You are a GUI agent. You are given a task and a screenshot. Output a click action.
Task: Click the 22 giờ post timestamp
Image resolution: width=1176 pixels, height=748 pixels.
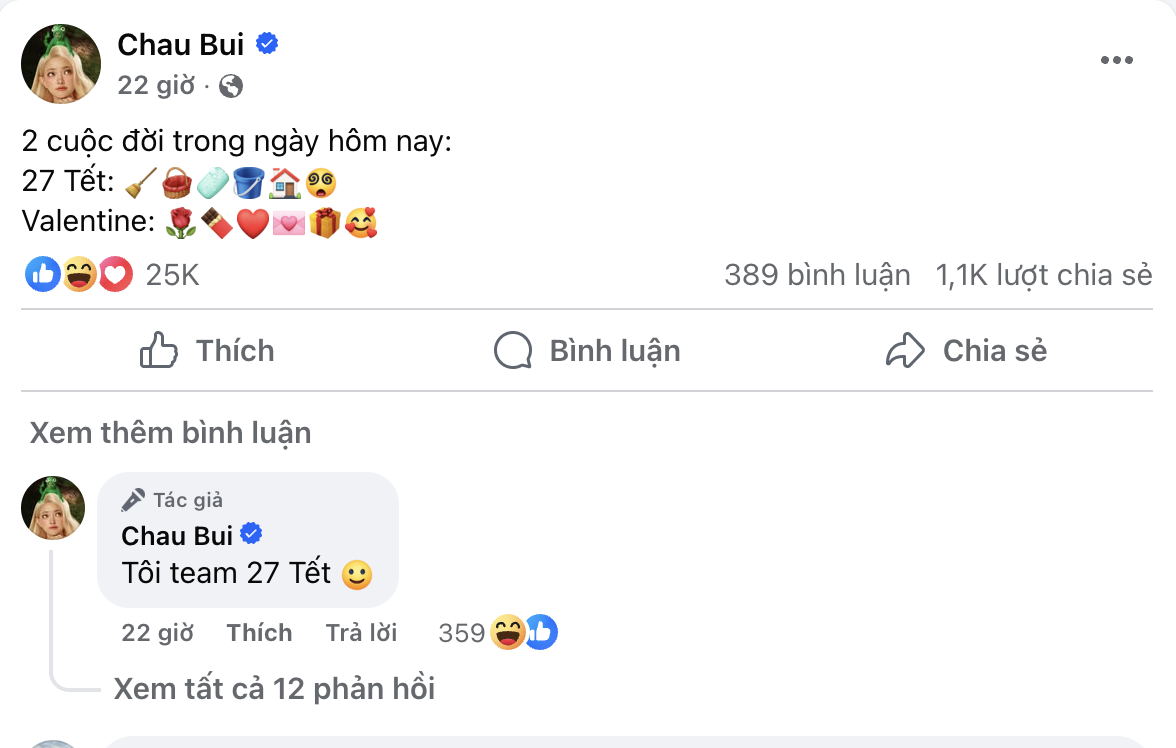(155, 87)
